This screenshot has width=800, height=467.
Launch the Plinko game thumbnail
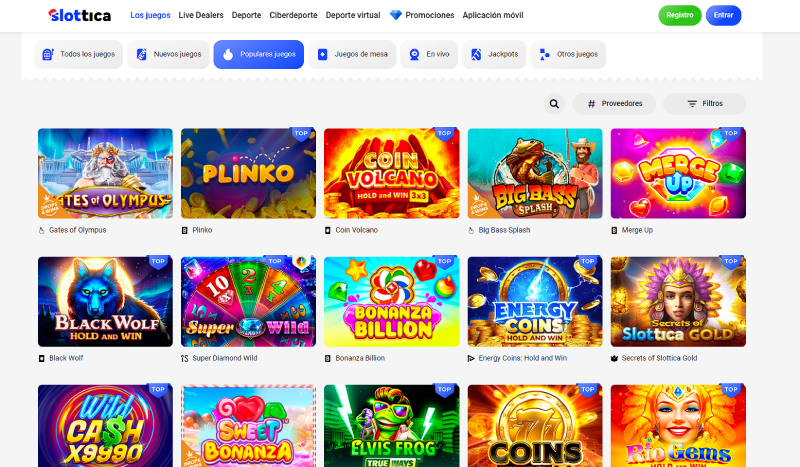[x=248, y=173]
